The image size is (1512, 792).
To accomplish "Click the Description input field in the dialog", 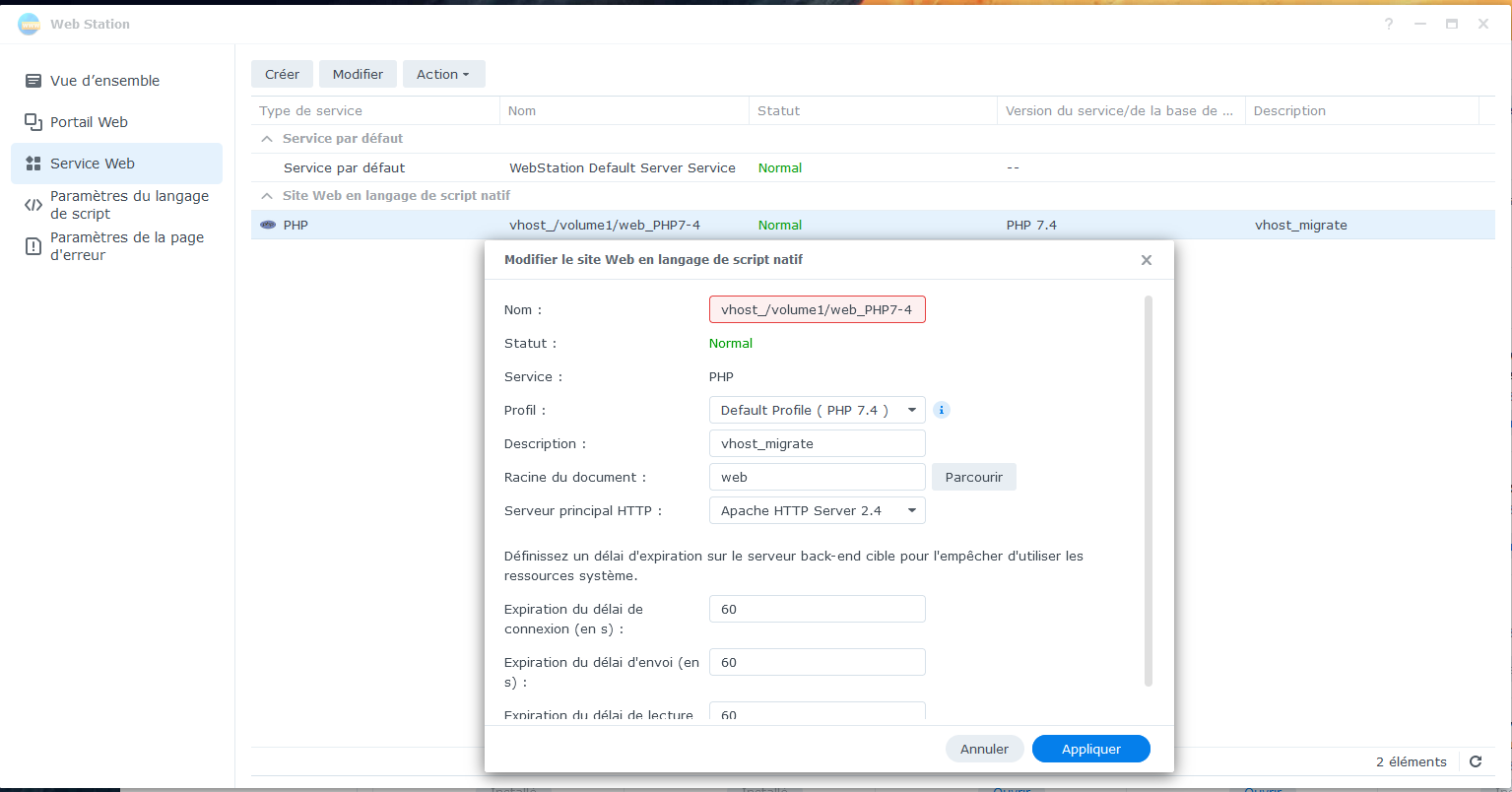I will [x=818, y=443].
